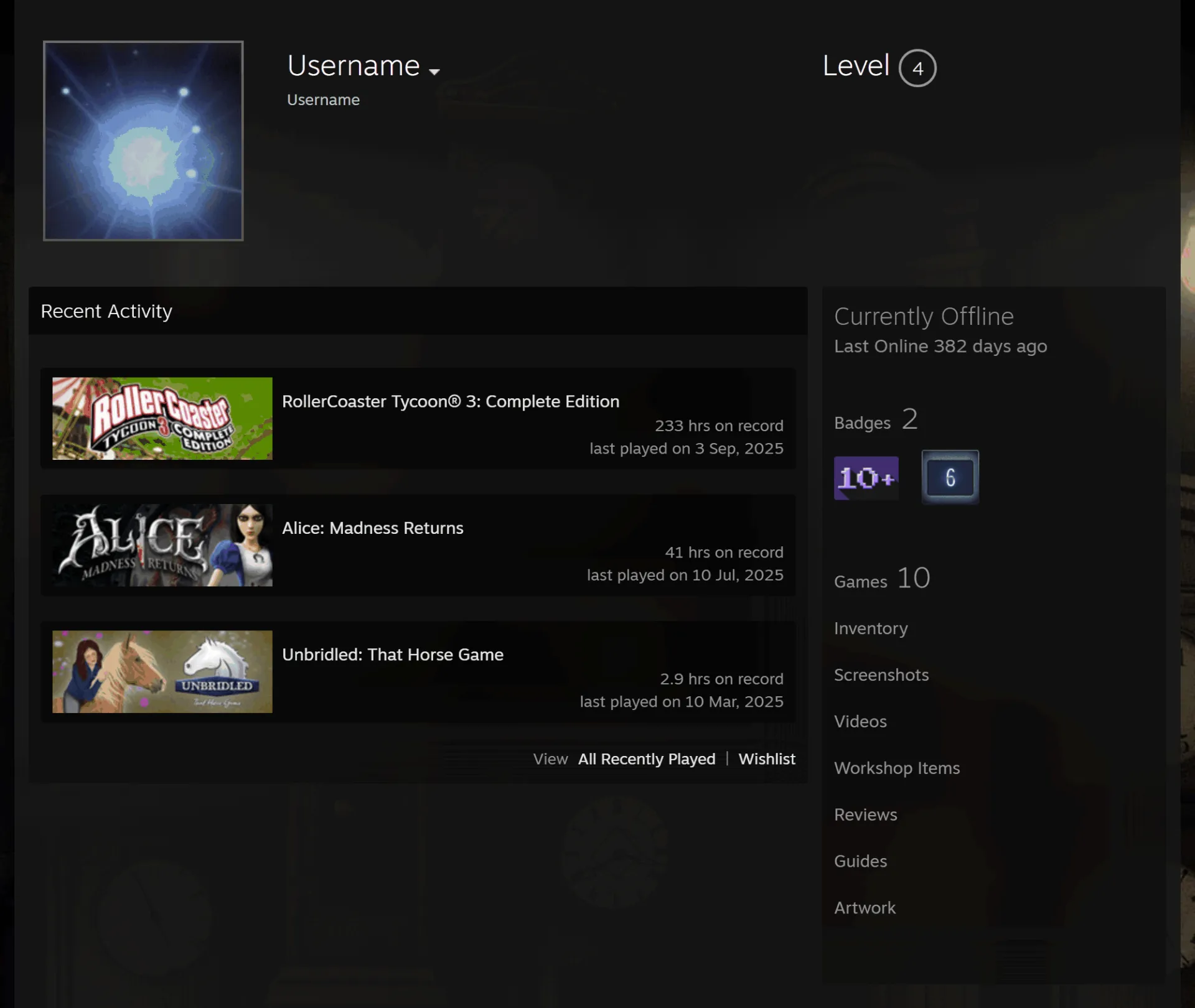Click RollerCoaster Tycoon® 3: Complete Edition title
The height and width of the screenshot is (1008, 1195).
[451, 401]
